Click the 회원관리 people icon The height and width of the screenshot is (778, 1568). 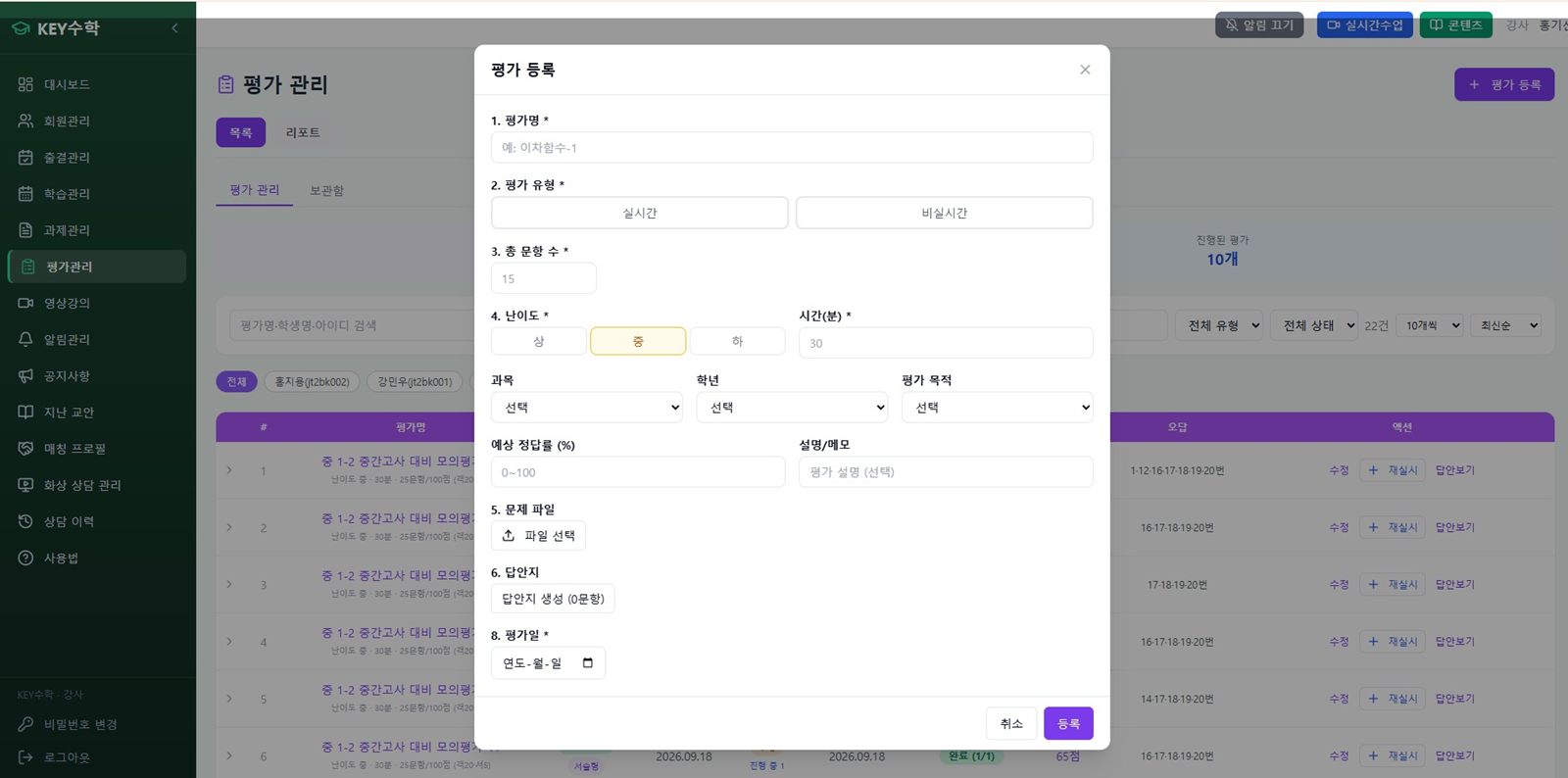25,121
